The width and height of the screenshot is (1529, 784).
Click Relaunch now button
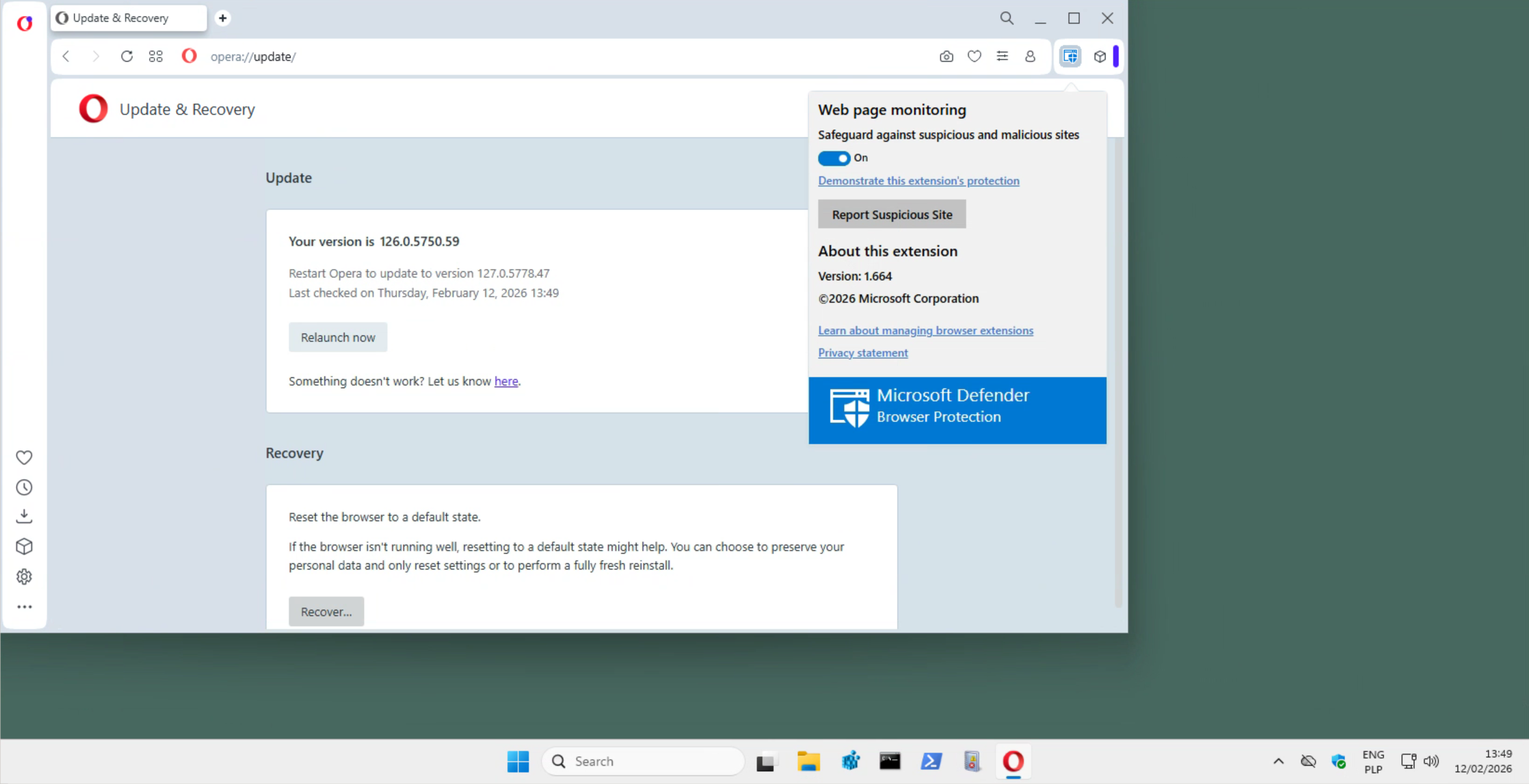click(x=338, y=337)
